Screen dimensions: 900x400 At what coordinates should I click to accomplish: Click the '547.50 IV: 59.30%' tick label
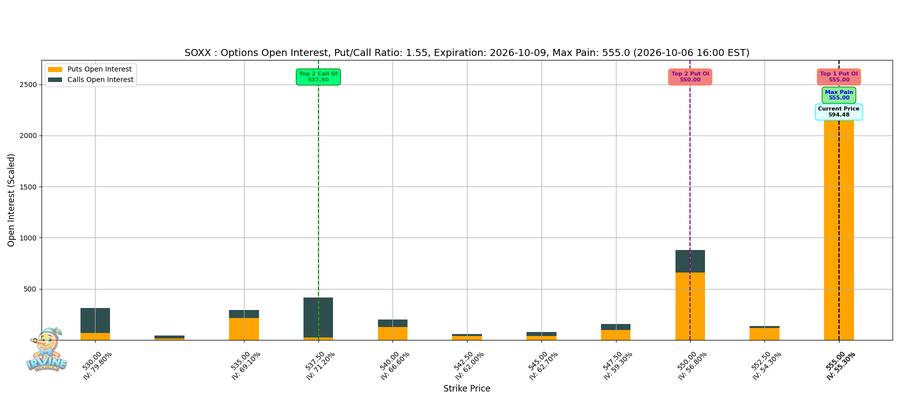(618, 364)
